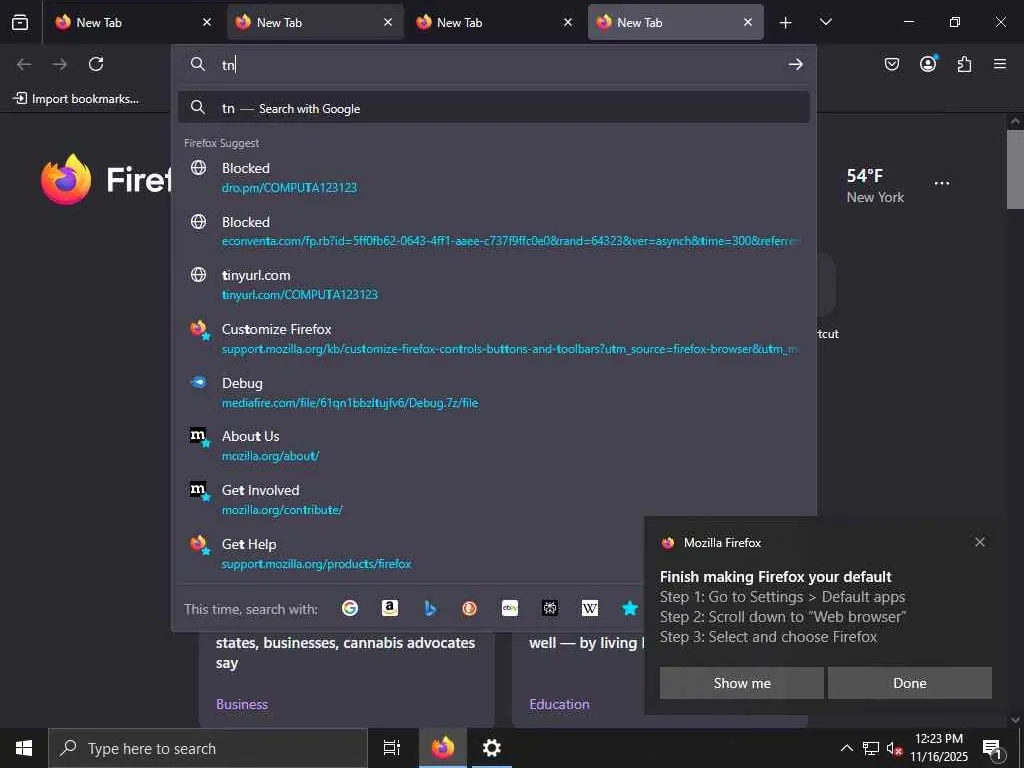Close the active fourth New Tab
1024x768 pixels.
pos(748,22)
